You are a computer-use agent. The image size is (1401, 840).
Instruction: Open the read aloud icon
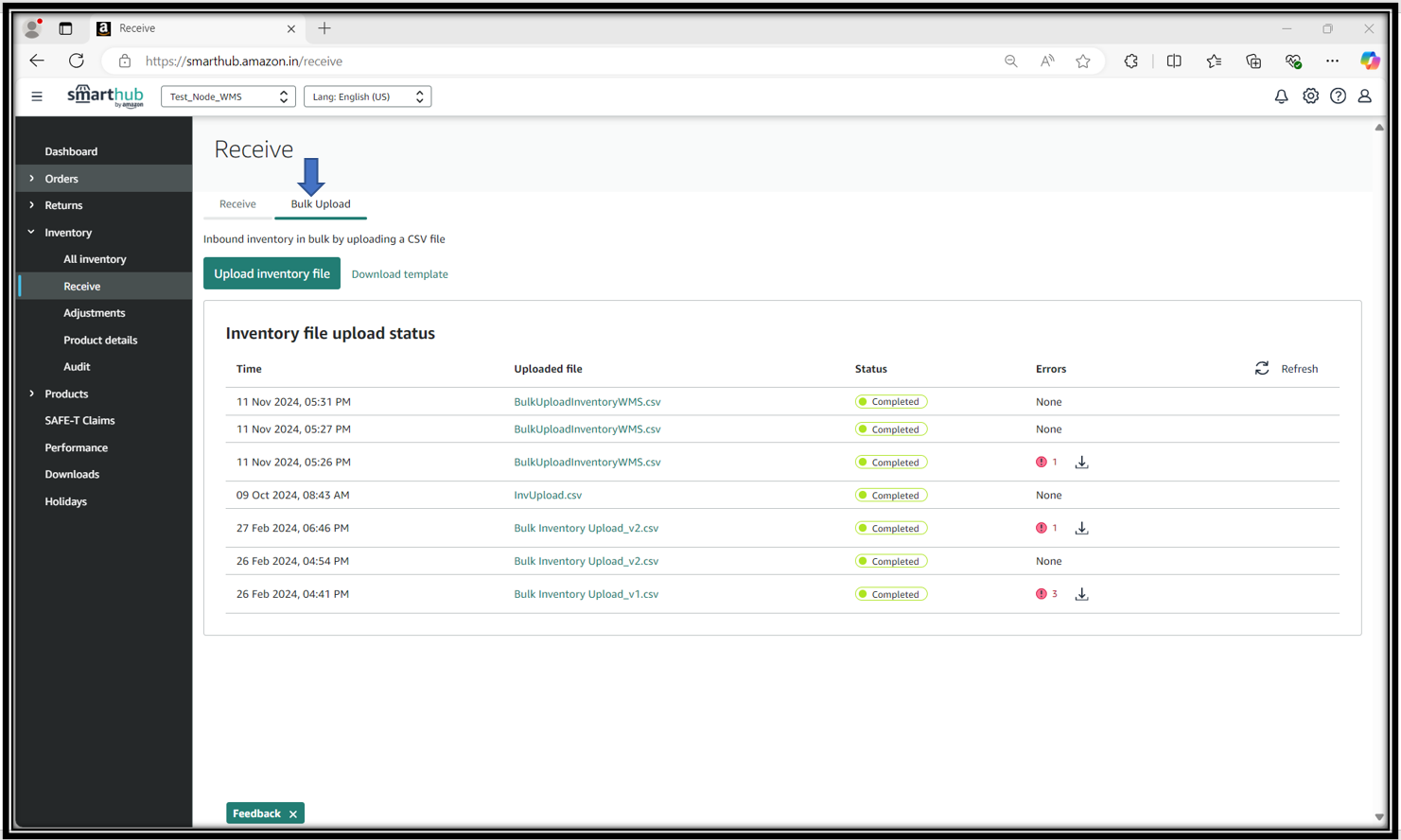click(1047, 61)
